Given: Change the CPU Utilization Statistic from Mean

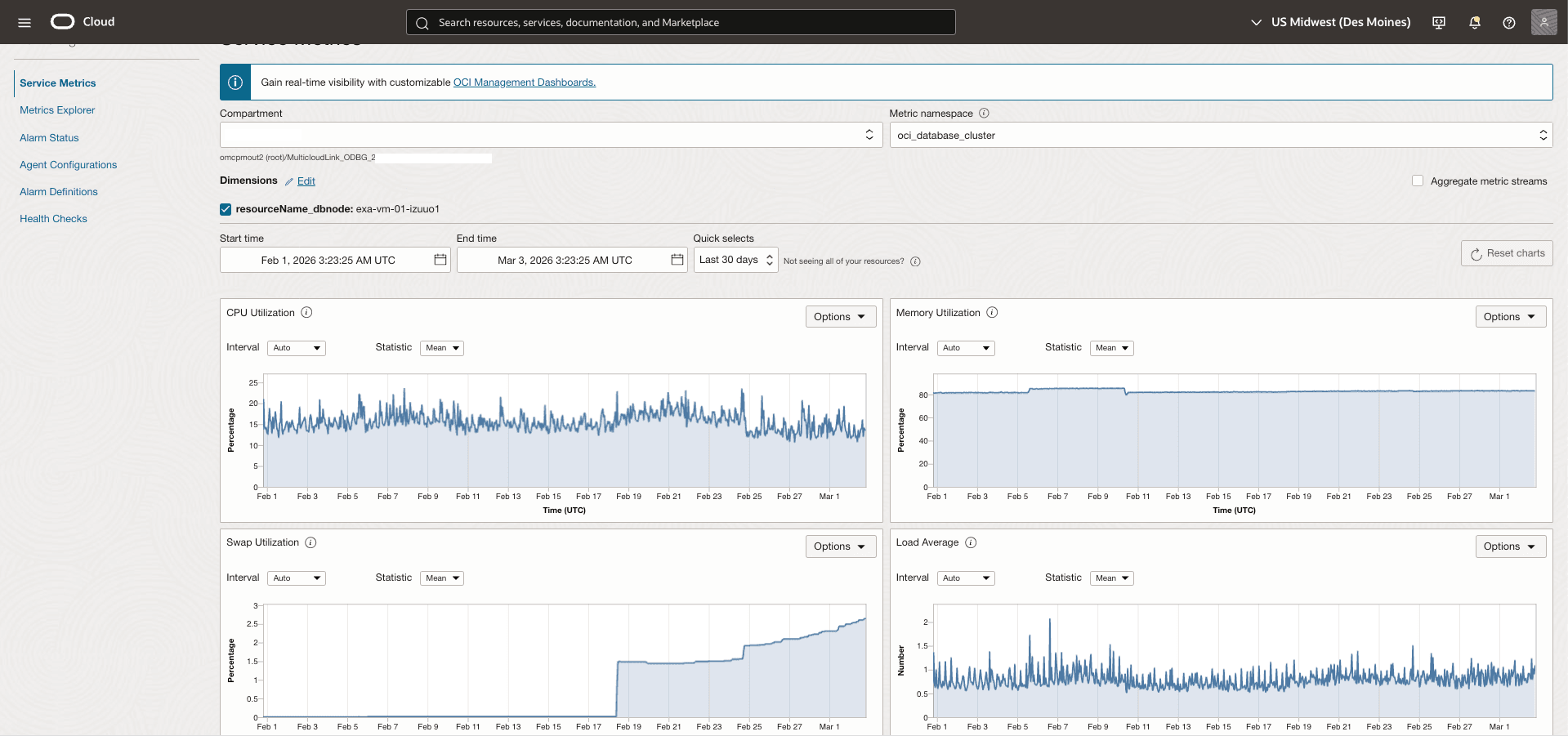Looking at the screenshot, I should tap(441, 347).
